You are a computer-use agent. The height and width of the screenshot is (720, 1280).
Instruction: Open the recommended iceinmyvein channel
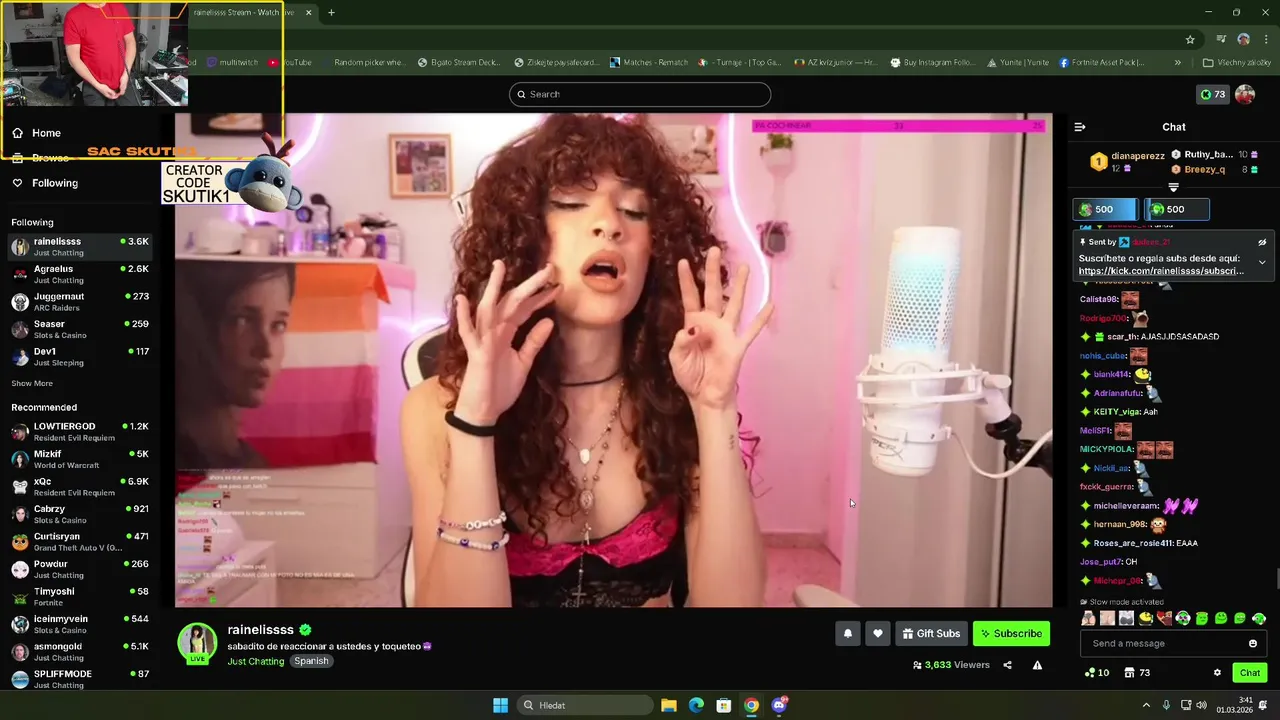pyautogui.click(x=80, y=624)
